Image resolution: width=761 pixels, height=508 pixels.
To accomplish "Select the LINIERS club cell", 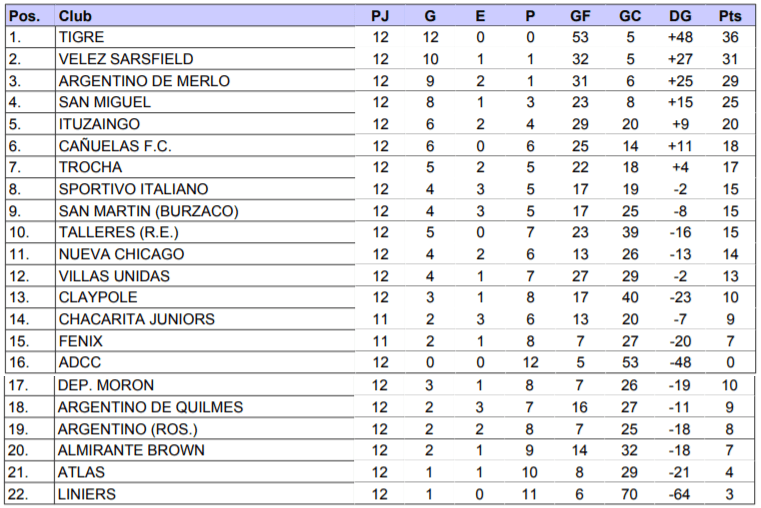I will (x=87, y=494).
